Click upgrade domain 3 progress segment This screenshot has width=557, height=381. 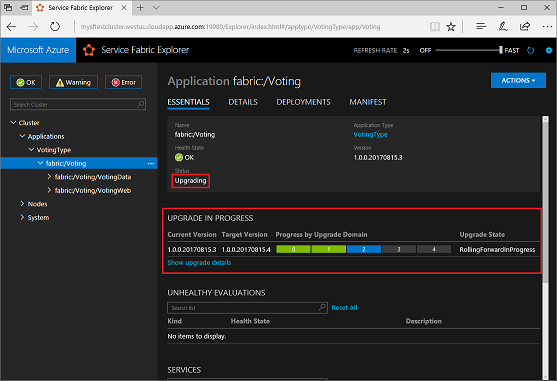pyautogui.click(x=399, y=249)
